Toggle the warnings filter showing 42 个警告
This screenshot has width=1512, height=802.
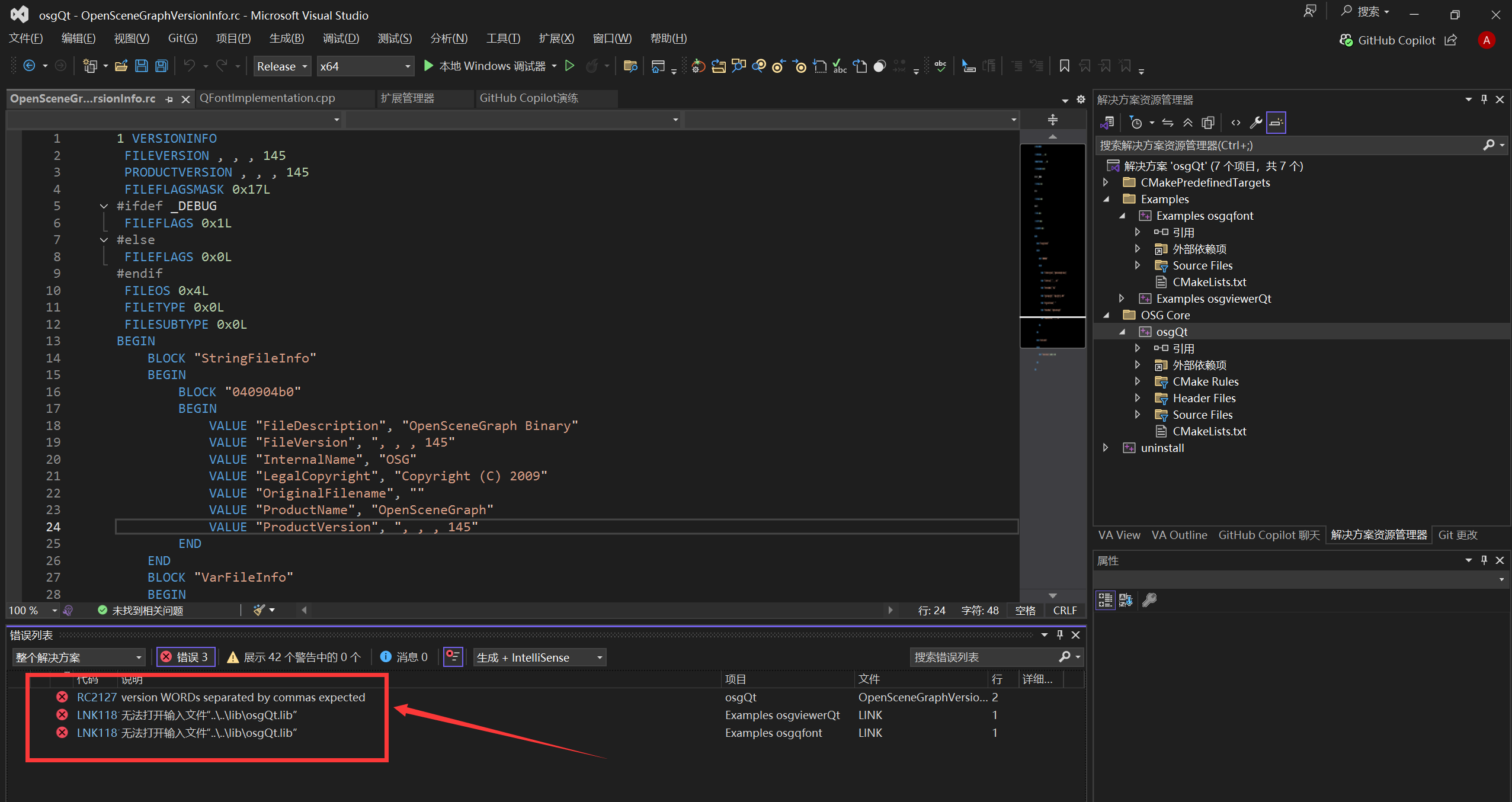click(294, 657)
